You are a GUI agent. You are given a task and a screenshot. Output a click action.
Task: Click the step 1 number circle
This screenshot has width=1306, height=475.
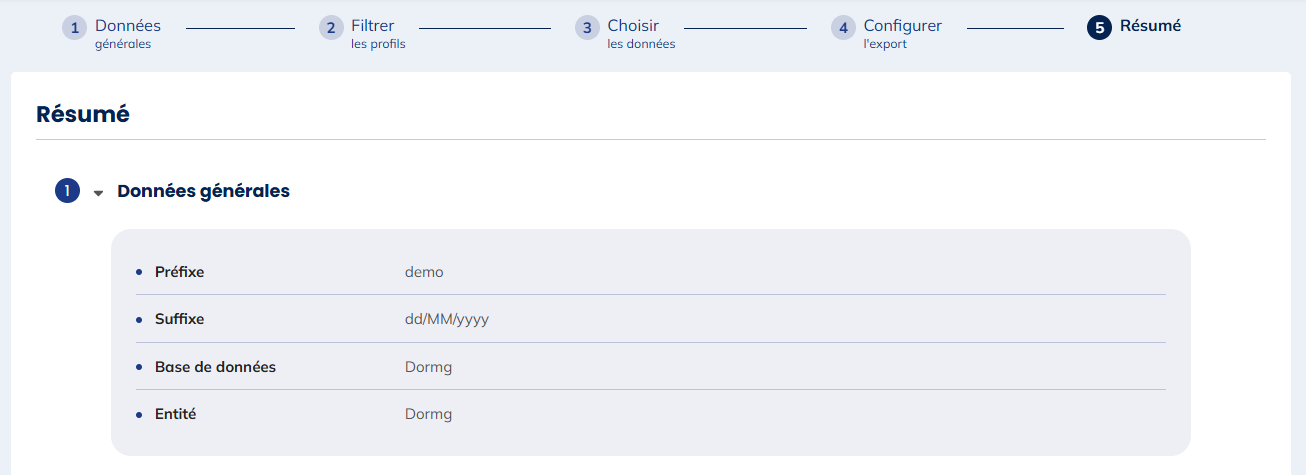(75, 28)
